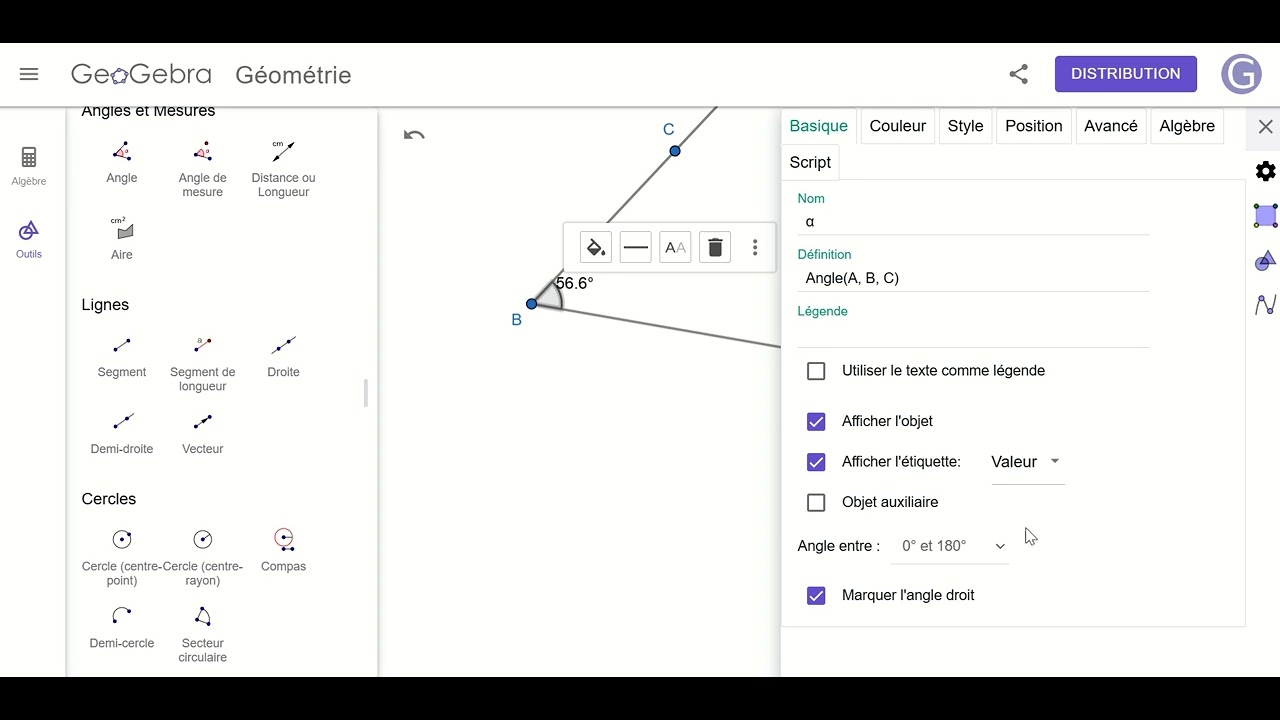The height and width of the screenshot is (720, 1280).
Task: Select the Secteur circulaire tool
Action: [x=202, y=634]
